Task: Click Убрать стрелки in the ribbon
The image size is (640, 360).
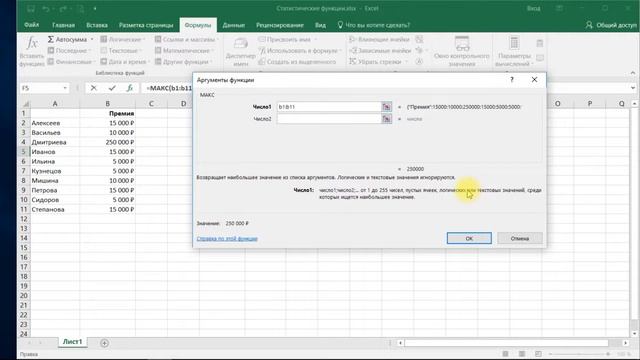Action: pyautogui.click(x=378, y=62)
